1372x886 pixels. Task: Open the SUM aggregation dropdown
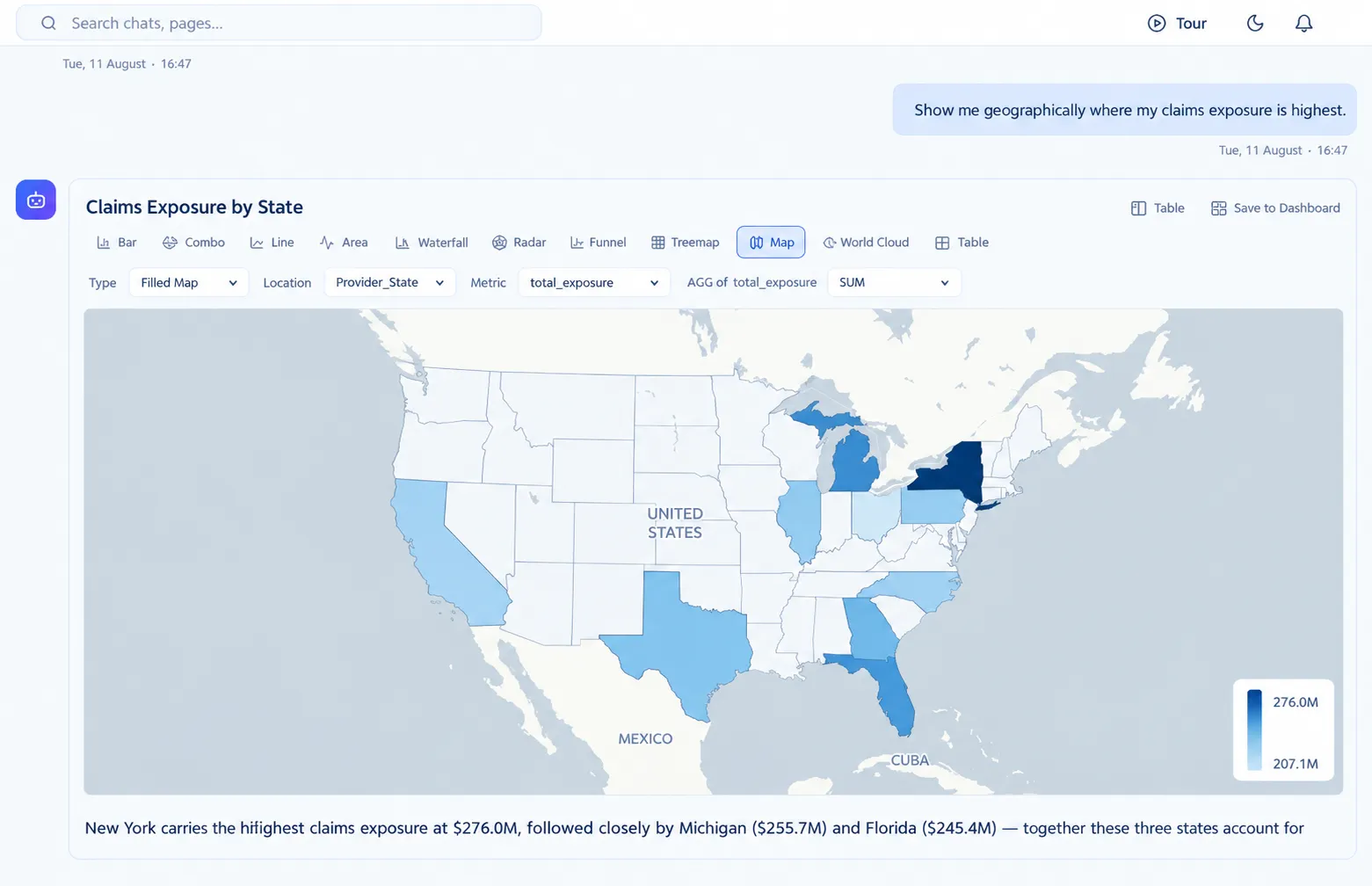coord(894,282)
